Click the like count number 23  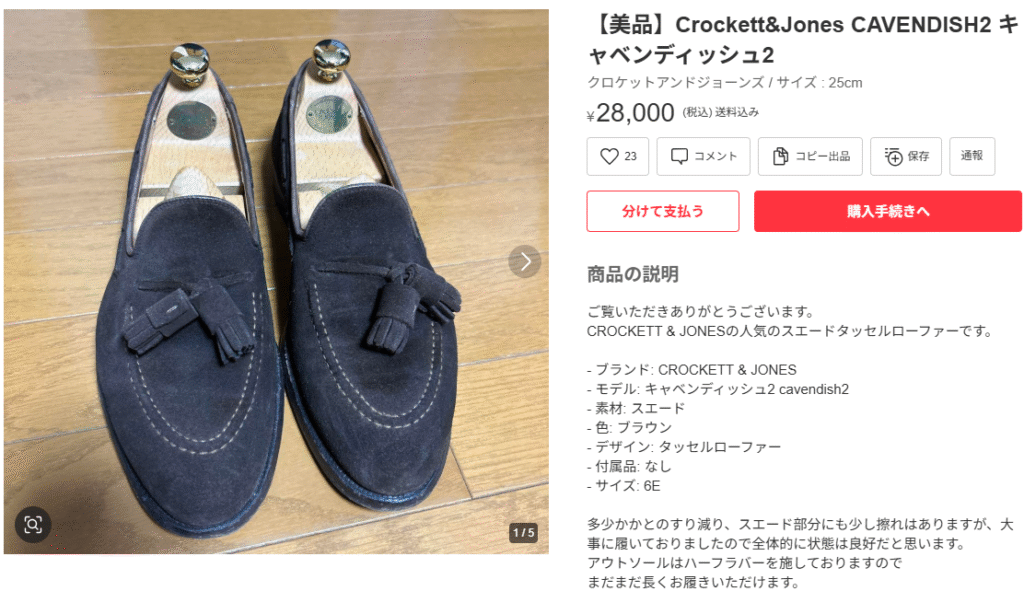pos(630,156)
